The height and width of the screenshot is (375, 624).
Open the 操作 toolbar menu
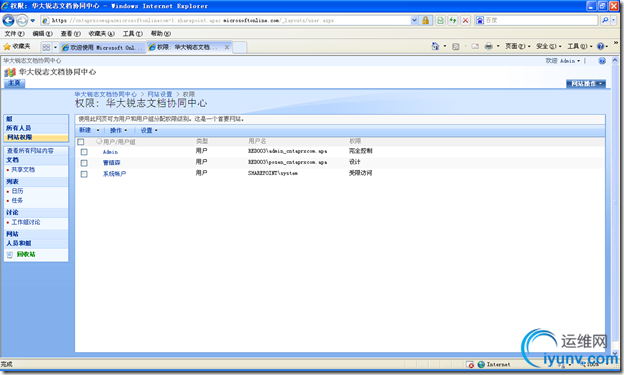[x=118, y=130]
